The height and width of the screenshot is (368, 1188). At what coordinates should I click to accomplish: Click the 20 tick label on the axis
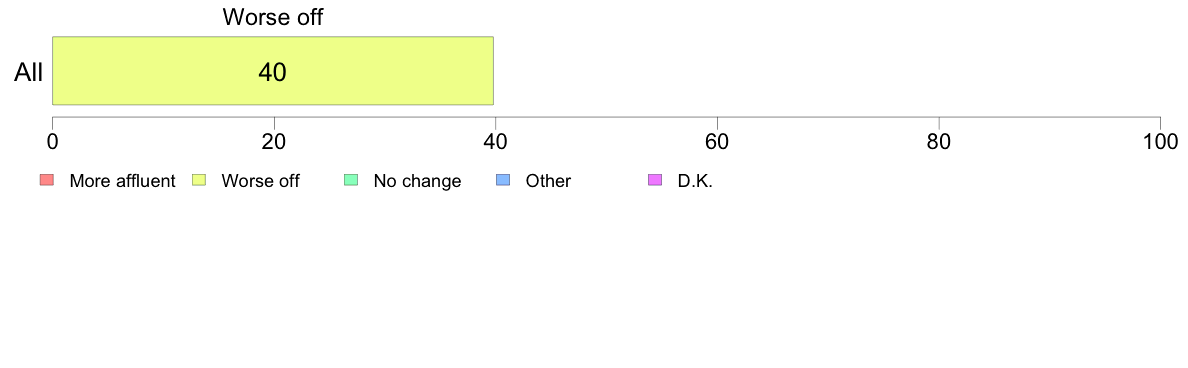(274, 142)
